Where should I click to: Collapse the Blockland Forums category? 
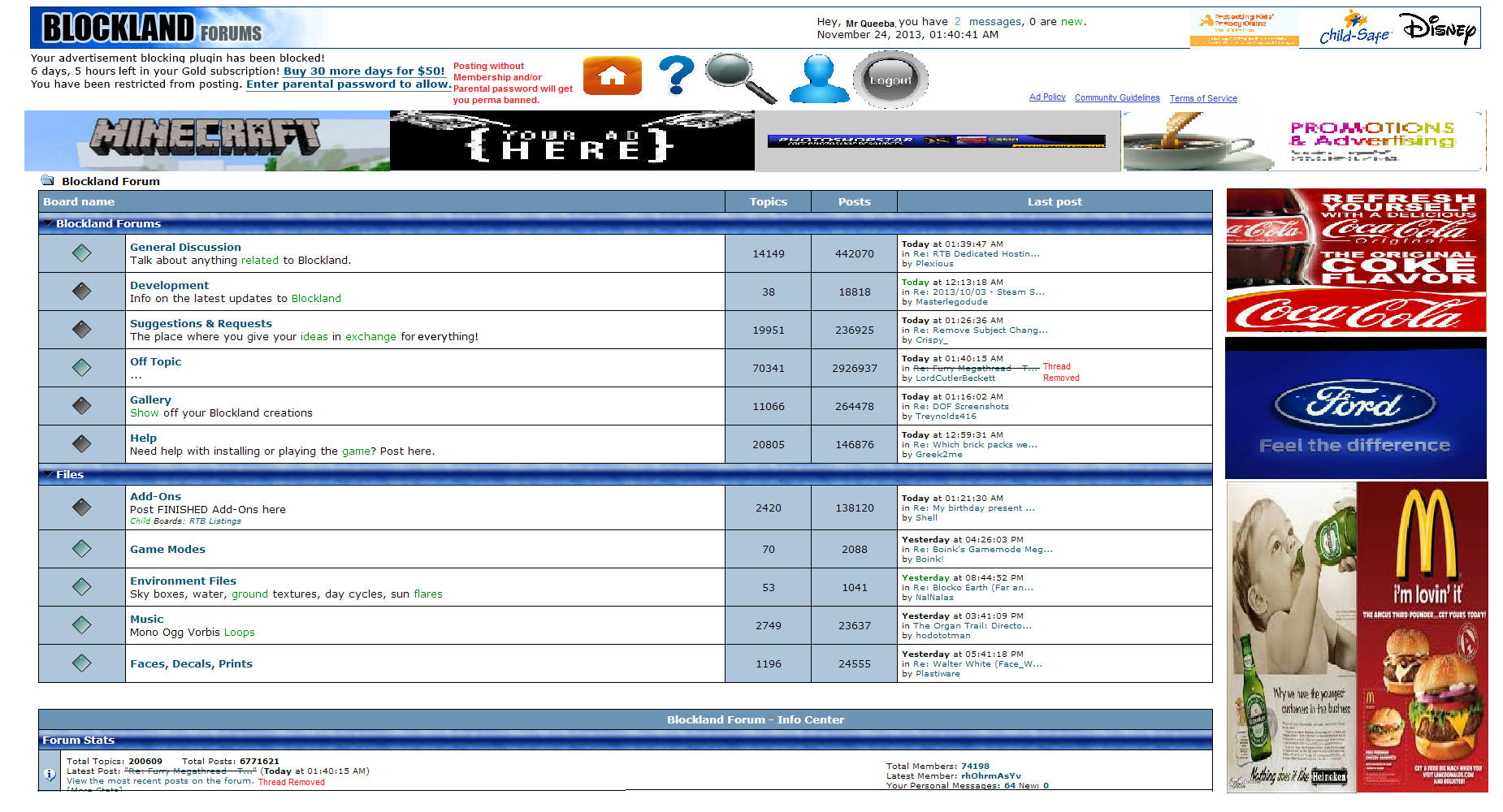click(48, 223)
